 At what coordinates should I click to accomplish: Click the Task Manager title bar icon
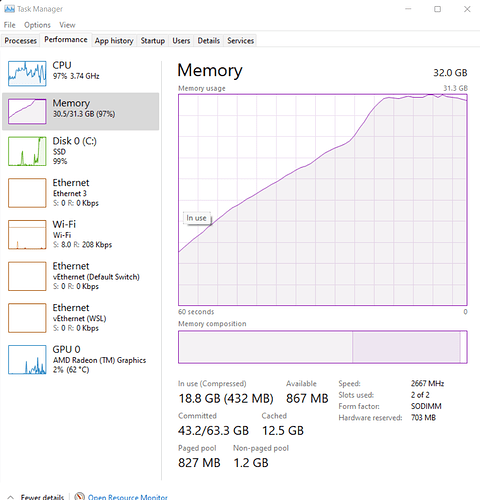[9, 9]
